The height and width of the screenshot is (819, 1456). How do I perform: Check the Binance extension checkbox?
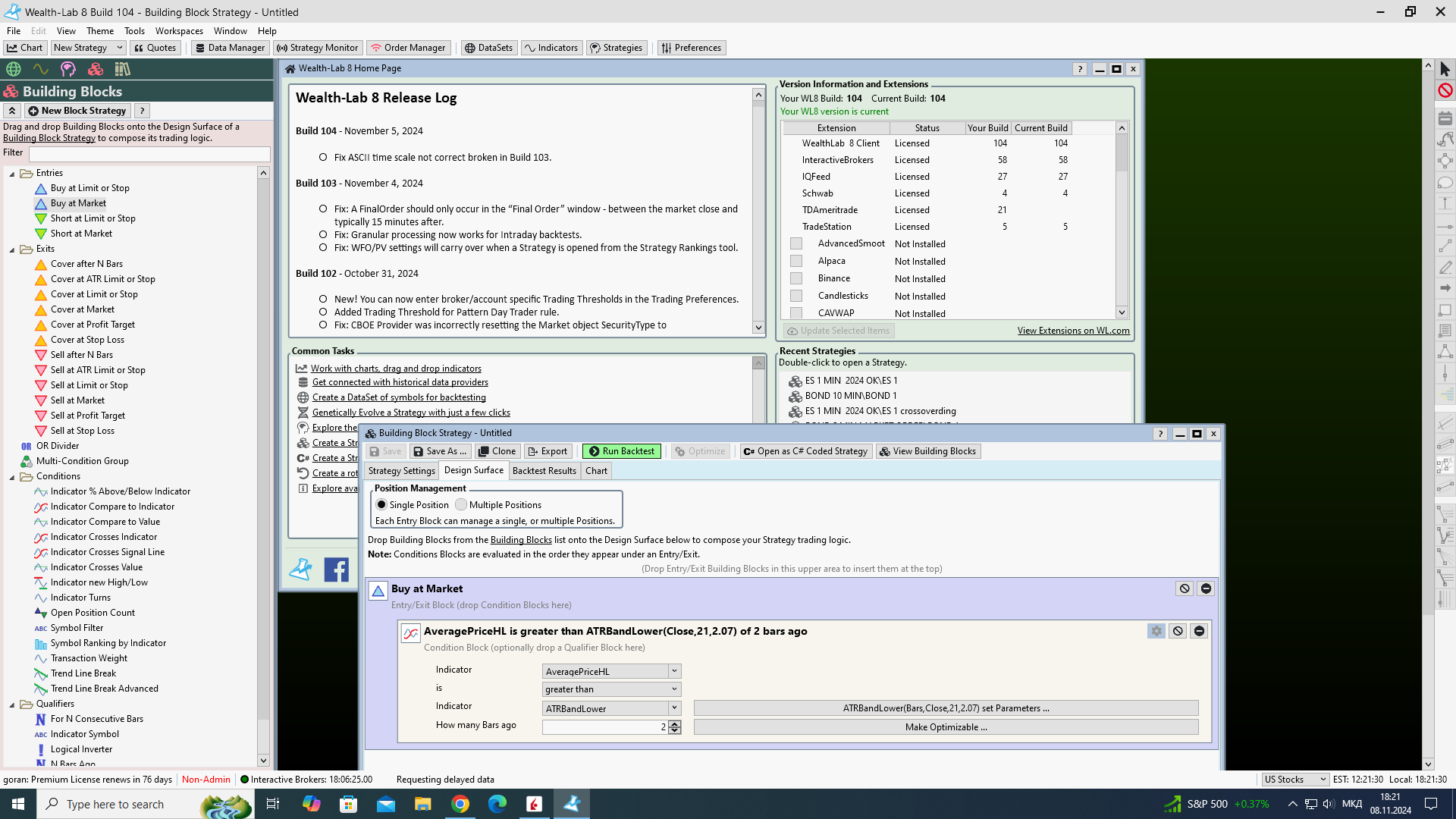point(796,278)
